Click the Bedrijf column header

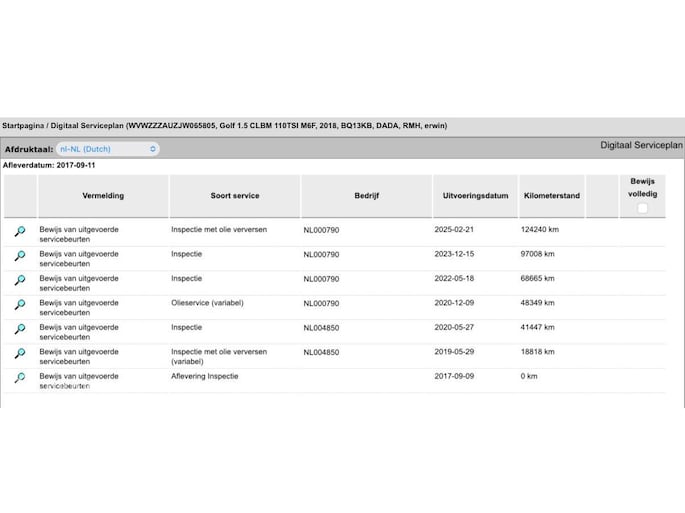pos(365,196)
